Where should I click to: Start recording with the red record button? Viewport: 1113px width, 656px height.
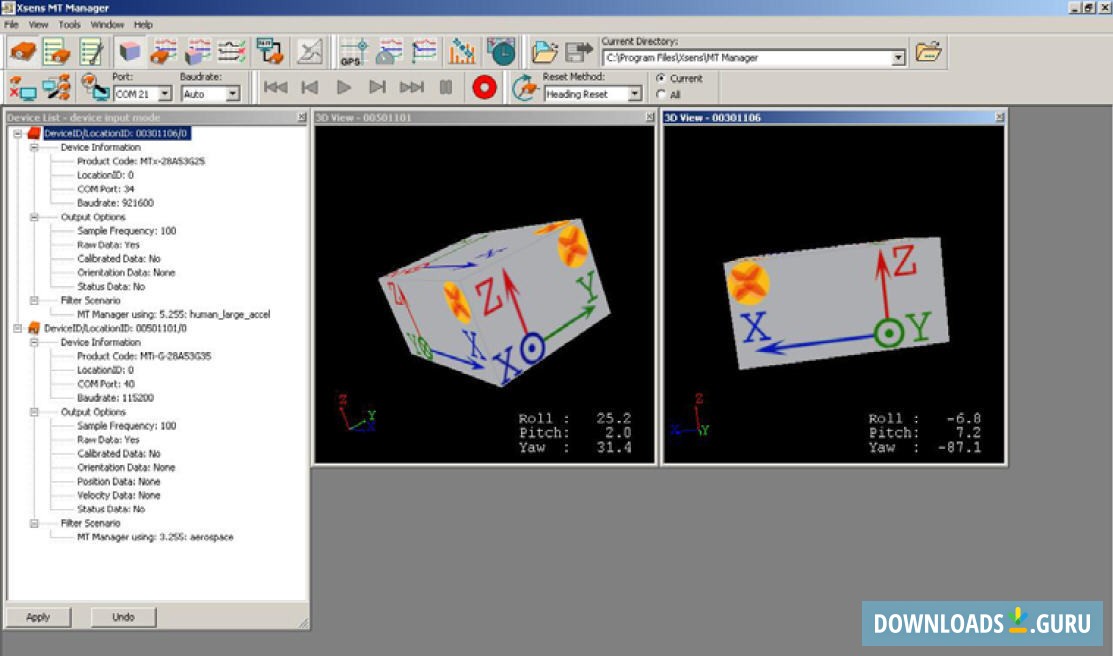[x=485, y=87]
